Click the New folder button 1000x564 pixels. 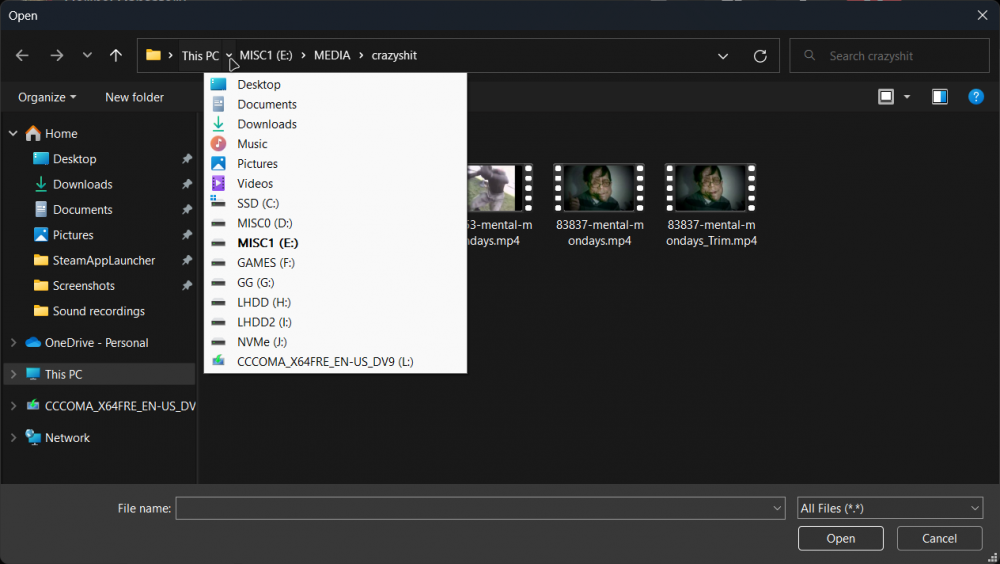134,97
